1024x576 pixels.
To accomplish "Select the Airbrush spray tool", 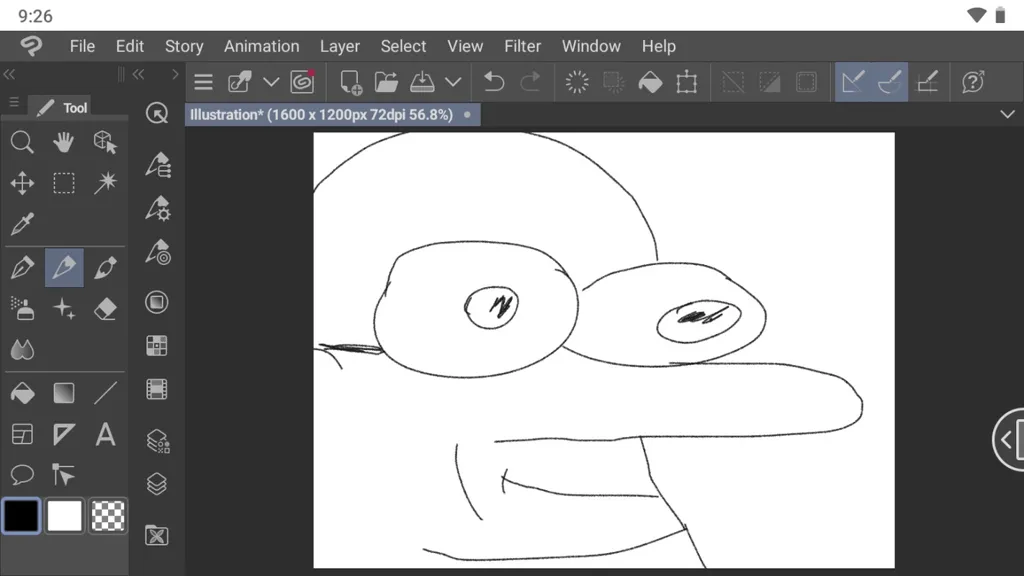I will point(22,308).
